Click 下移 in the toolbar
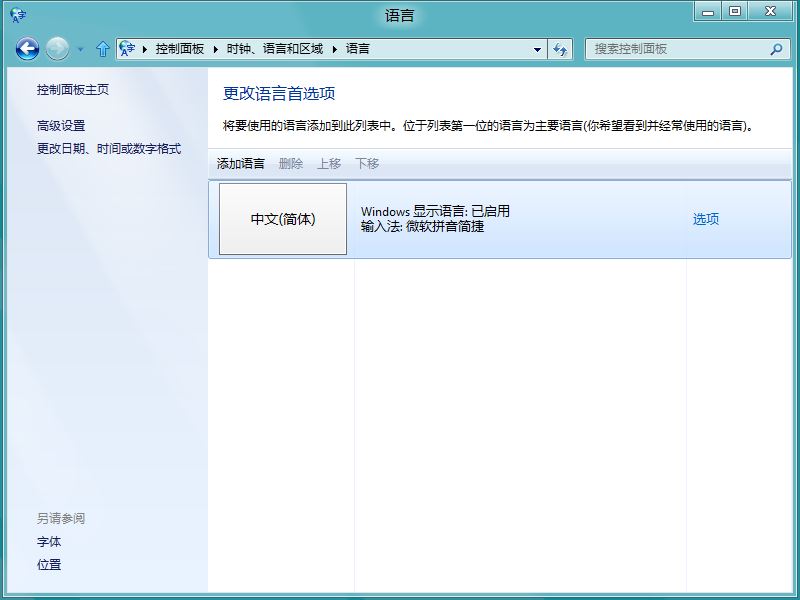This screenshot has width=800, height=600. 367,164
